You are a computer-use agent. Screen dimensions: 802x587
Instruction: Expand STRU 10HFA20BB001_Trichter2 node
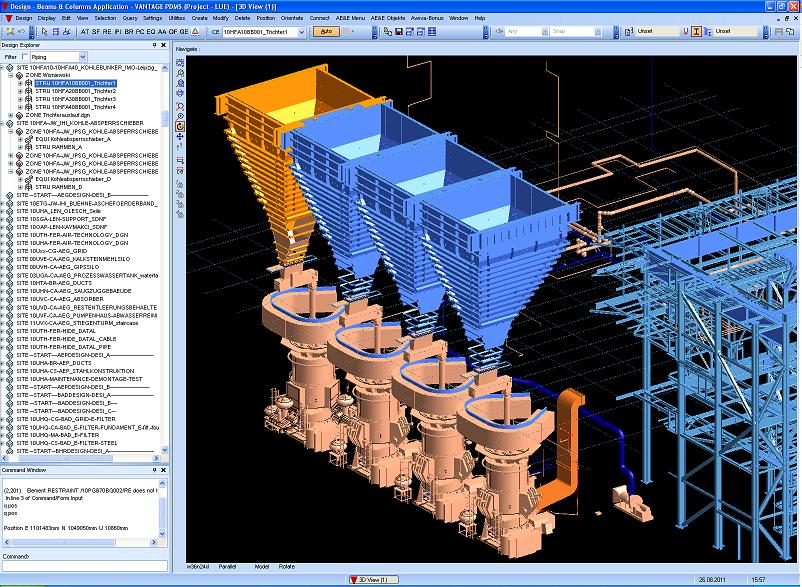[21, 91]
